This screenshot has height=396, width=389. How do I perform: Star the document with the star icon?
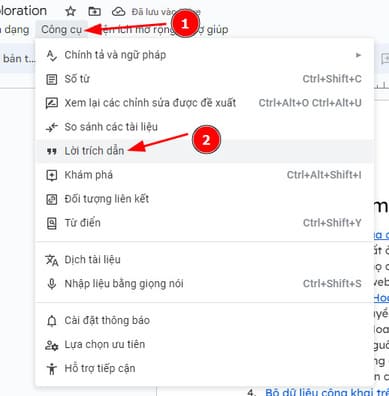pos(70,12)
